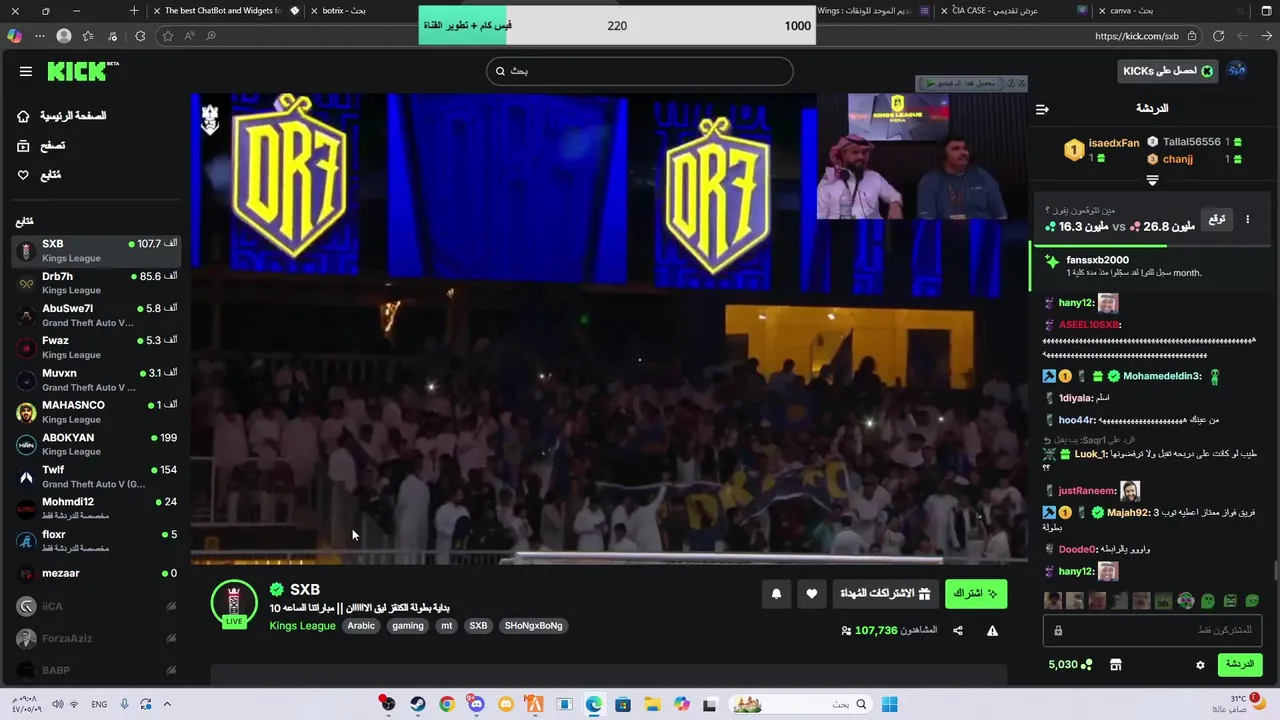The width and height of the screenshot is (1280, 720).
Task: Collapse the chat panel with arrow icon
Action: point(1042,109)
